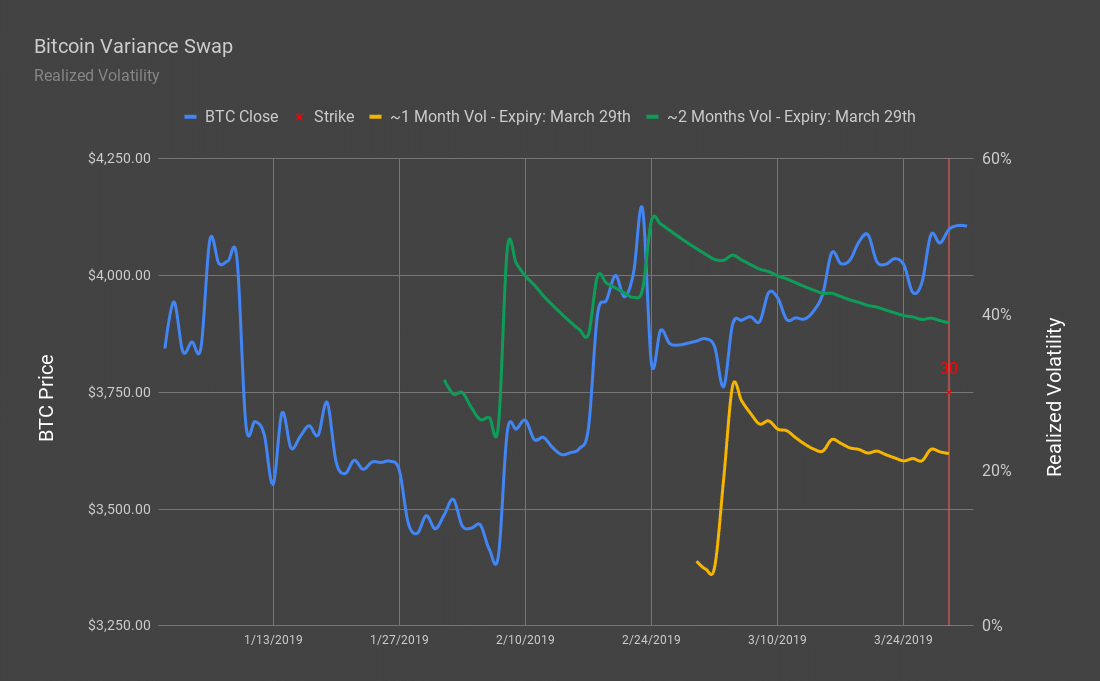Click the $3,250.00 axis label

(119, 626)
